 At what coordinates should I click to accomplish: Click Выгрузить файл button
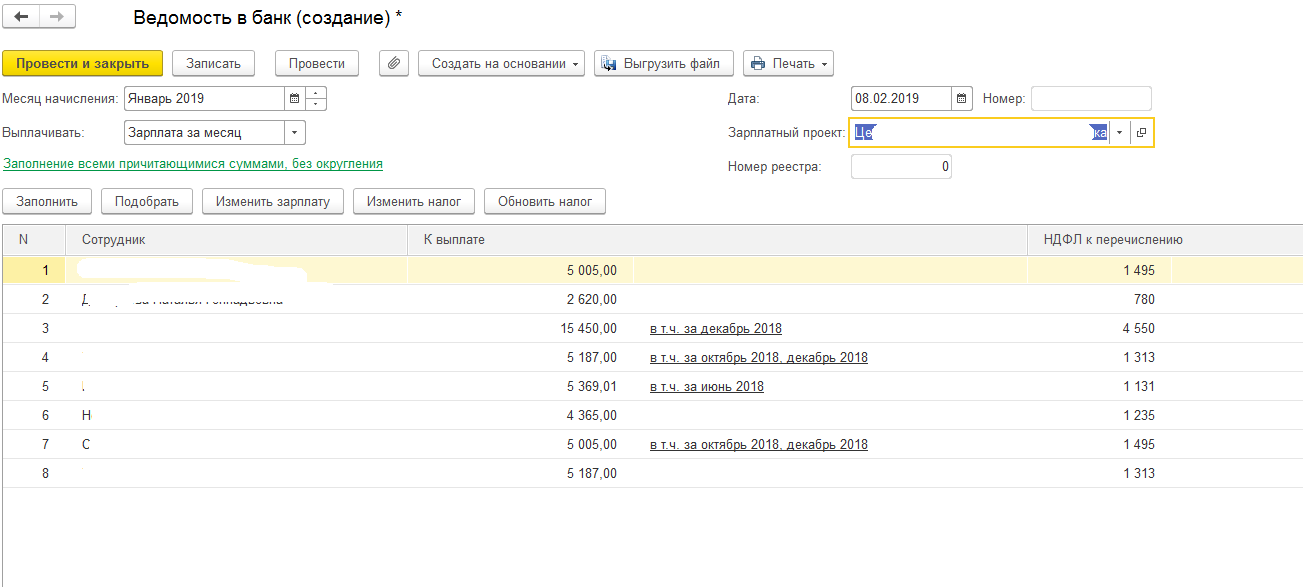pyautogui.click(x=664, y=63)
